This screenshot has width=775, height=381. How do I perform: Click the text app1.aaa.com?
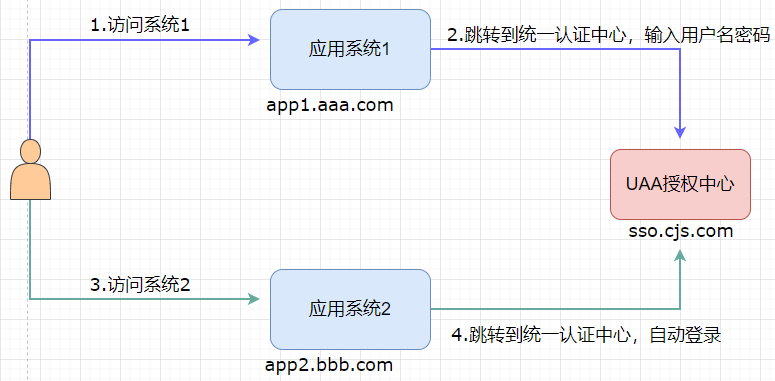pos(330,105)
